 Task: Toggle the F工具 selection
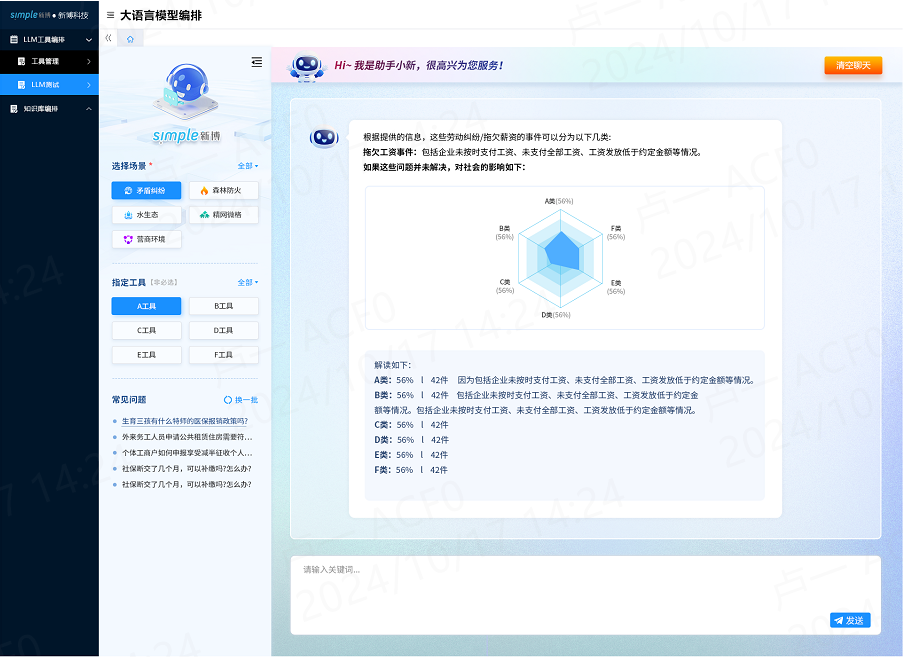pyautogui.click(x=224, y=354)
